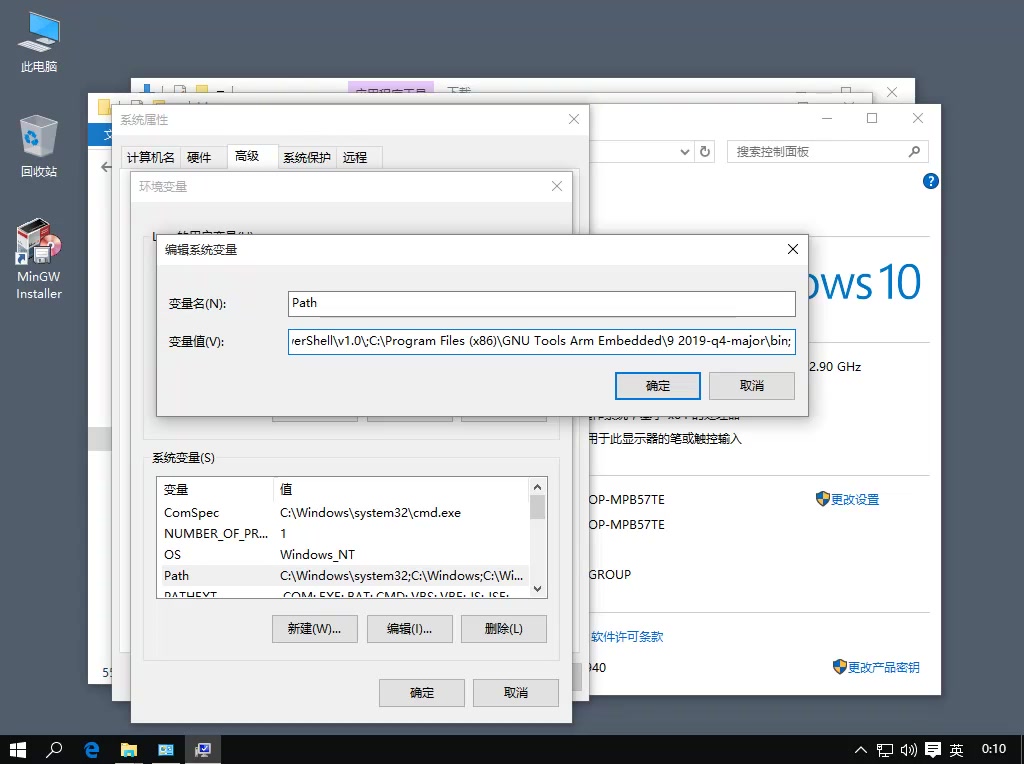Image resolution: width=1024 pixels, height=764 pixels.
Task: Open the address bar dropdown in Control Panel
Action: [684, 151]
